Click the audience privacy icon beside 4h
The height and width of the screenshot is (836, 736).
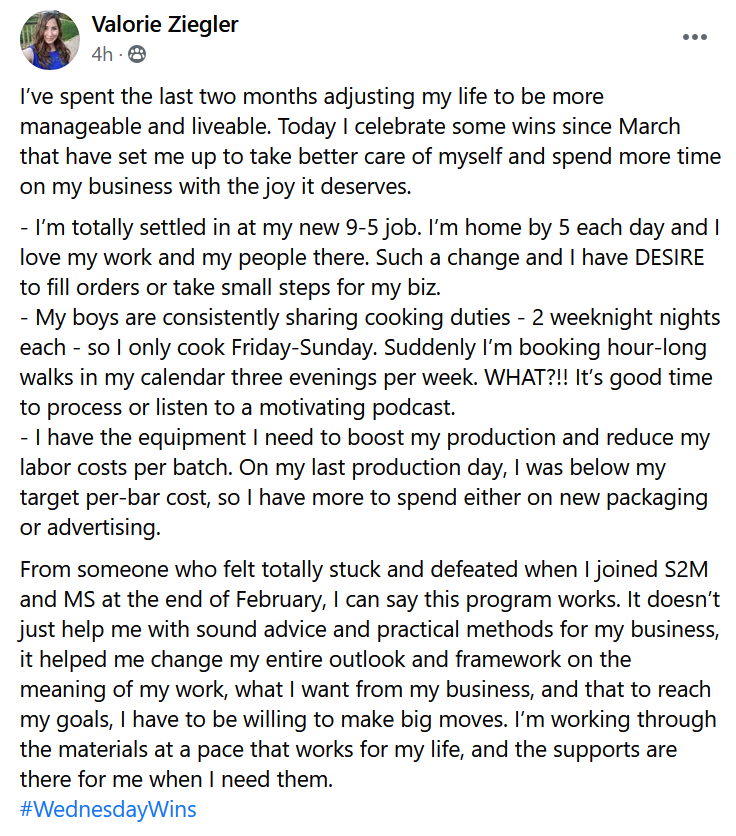click(x=137, y=55)
